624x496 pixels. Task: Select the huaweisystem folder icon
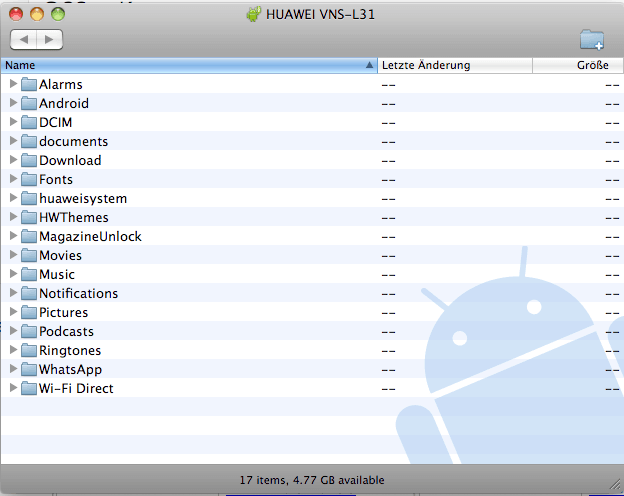click(29, 198)
